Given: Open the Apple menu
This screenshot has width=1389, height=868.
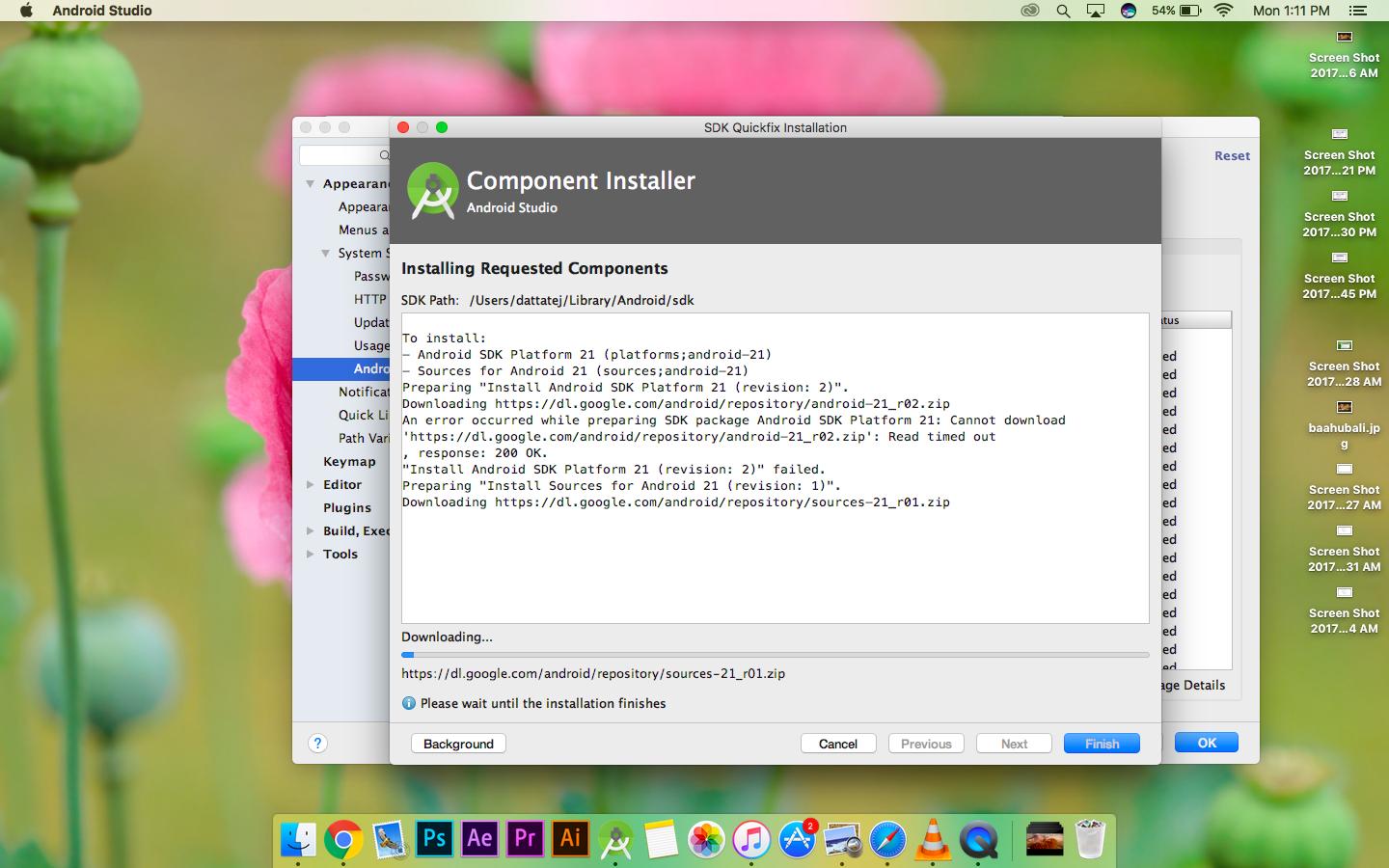Looking at the screenshot, I should (x=26, y=11).
